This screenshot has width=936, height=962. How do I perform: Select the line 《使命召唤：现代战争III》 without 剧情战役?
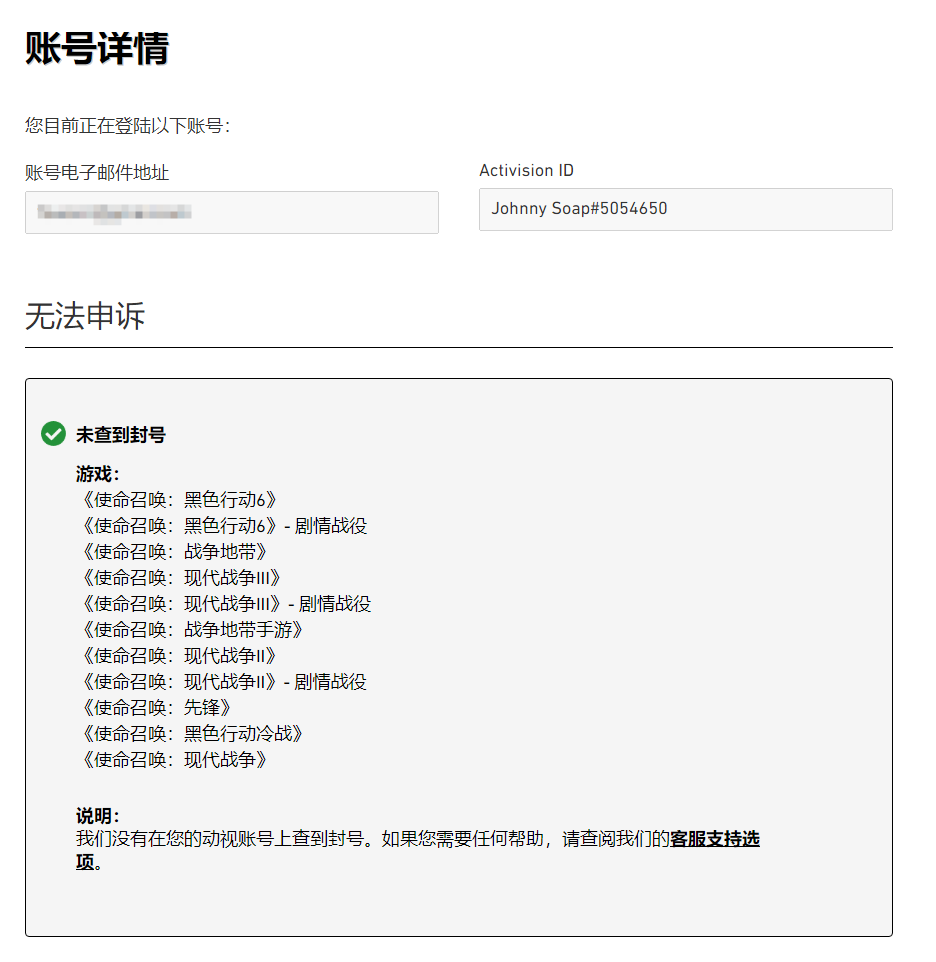(181, 578)
